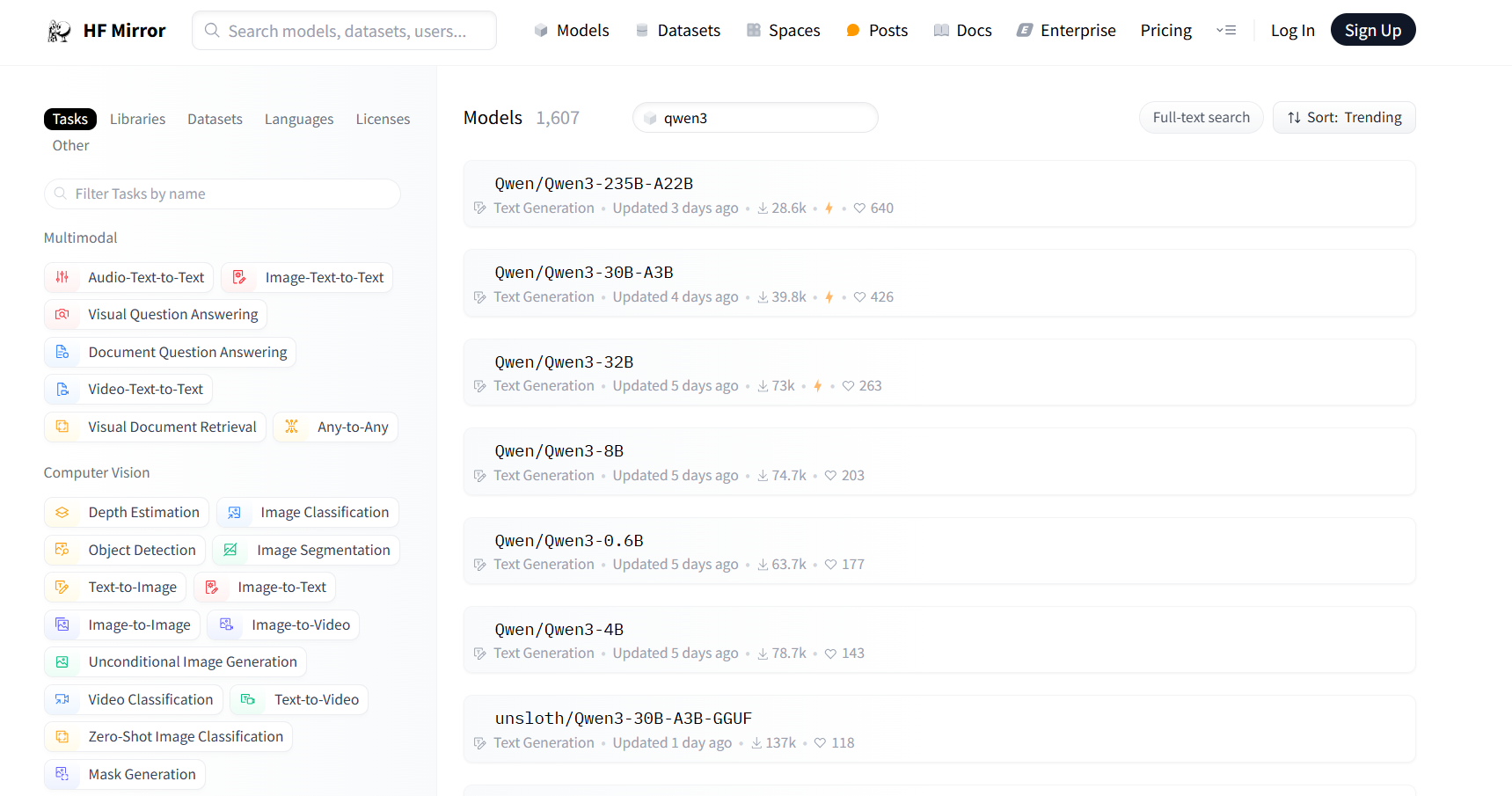Open Spaces in the top navigation
The height and width of the screenshot is (796, 1512).
click(x=783, y=31)
